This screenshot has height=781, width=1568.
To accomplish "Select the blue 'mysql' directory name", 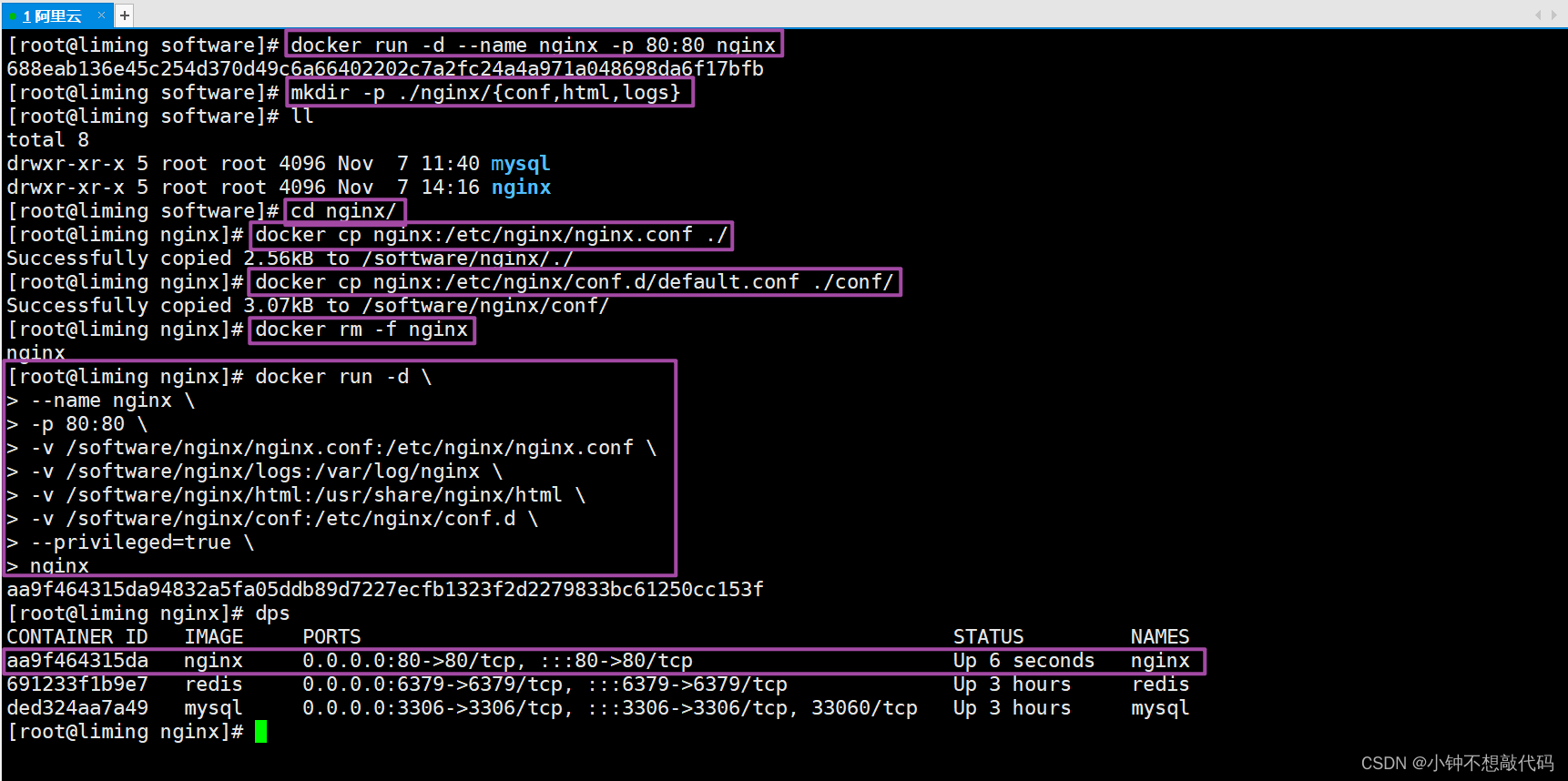I will pos(521,164).
